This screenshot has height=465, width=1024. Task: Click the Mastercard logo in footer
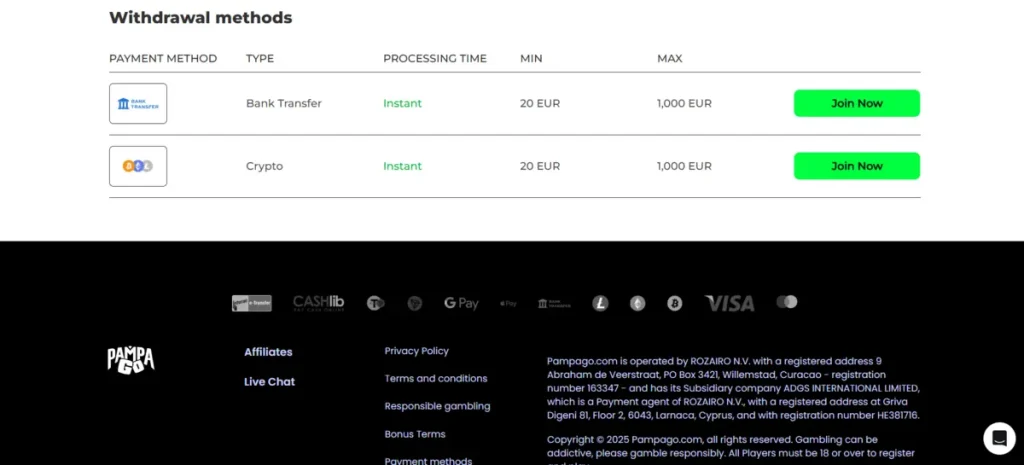coord(787,302)
